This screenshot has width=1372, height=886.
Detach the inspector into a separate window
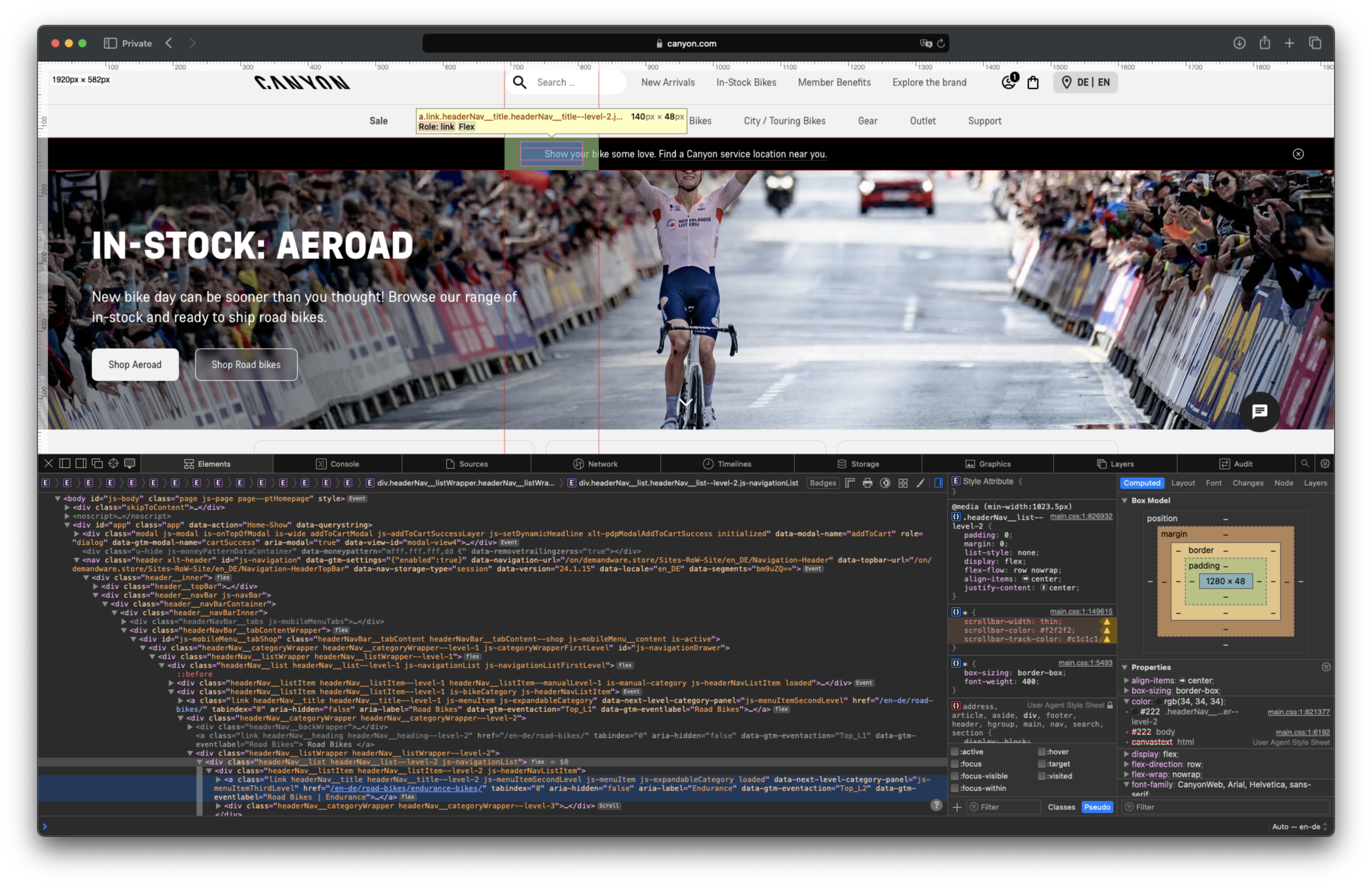pyautogui.click(x=97, y=463)
